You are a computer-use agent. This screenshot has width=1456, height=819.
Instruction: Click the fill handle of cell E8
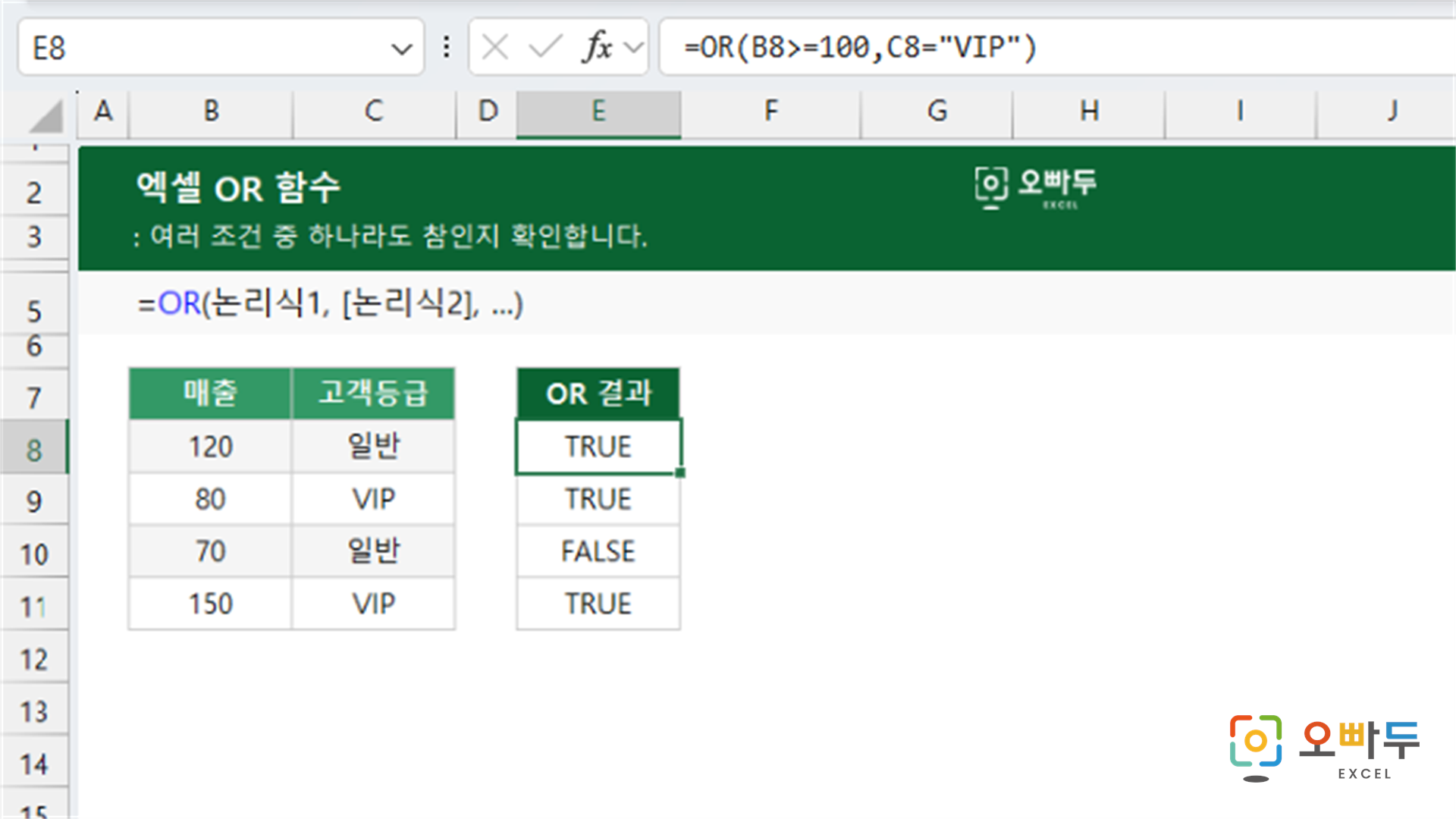click(680, 472)
